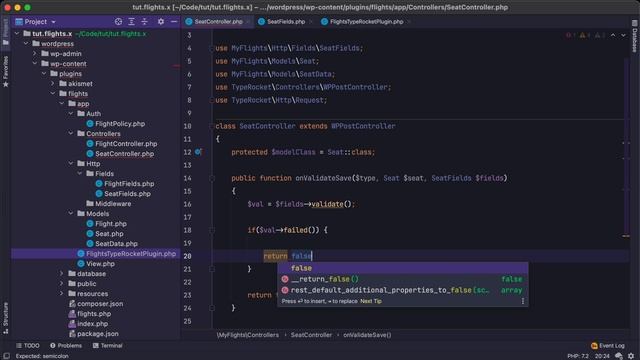Image resolution: width=640 pixels, height=360 pixels.
Task: Hide the Project panel with minus icon
Action: point(174,22)
